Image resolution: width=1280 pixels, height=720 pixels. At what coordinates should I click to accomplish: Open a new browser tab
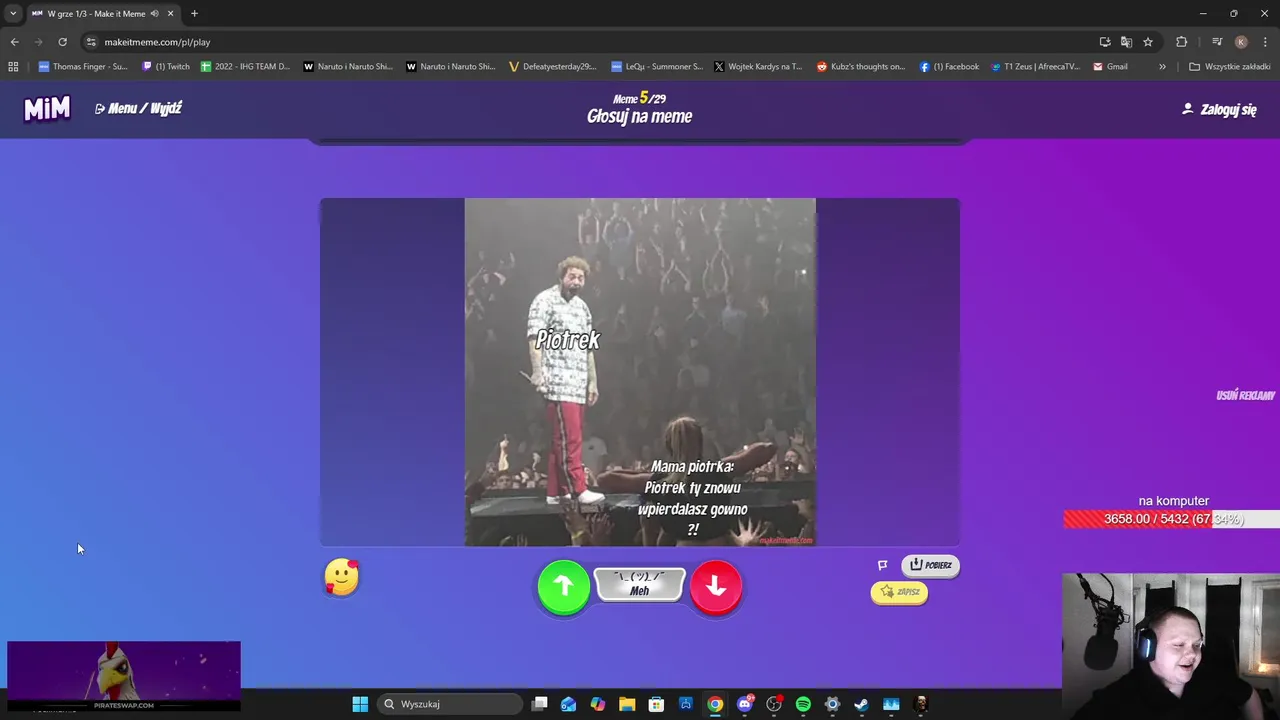(194, 13)
